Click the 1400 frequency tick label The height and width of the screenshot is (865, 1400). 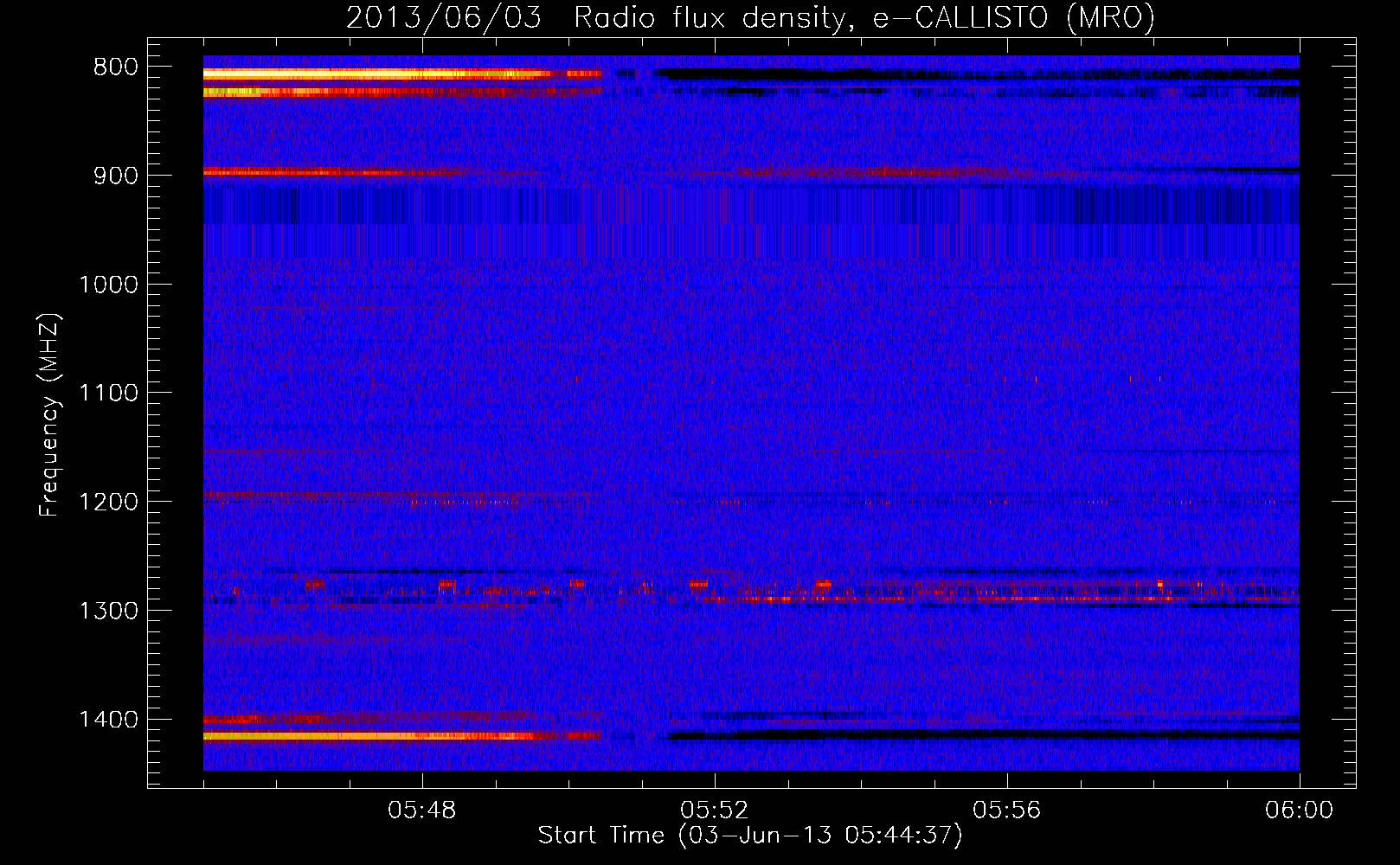[109, 720]
